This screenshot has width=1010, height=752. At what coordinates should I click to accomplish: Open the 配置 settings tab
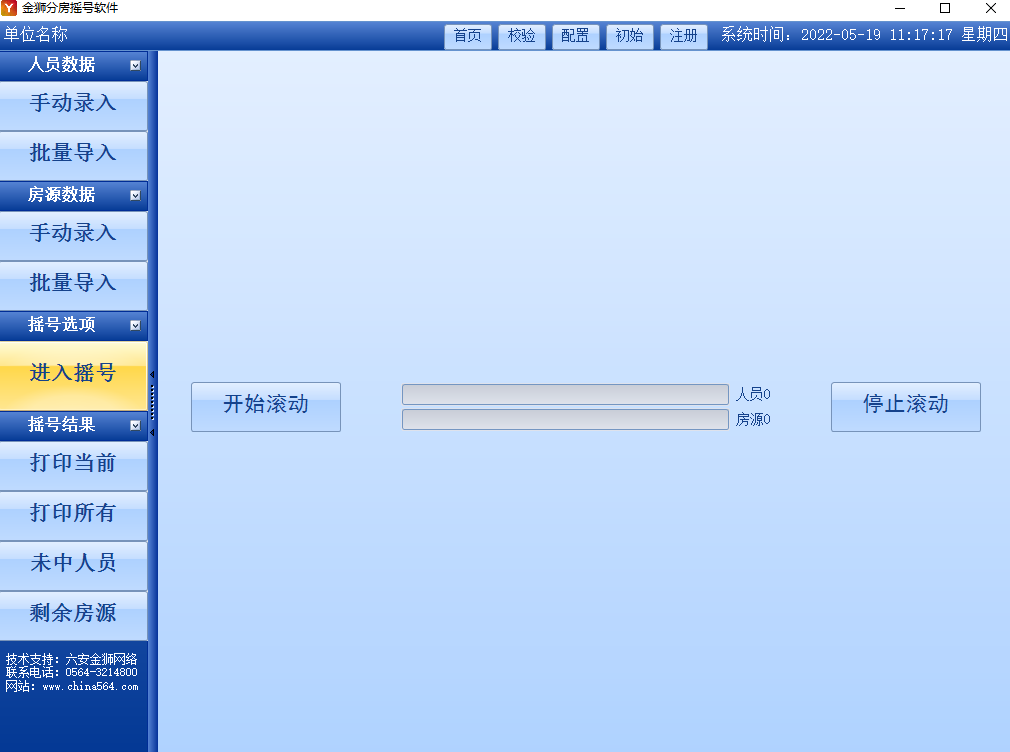(x=575, y=36)
